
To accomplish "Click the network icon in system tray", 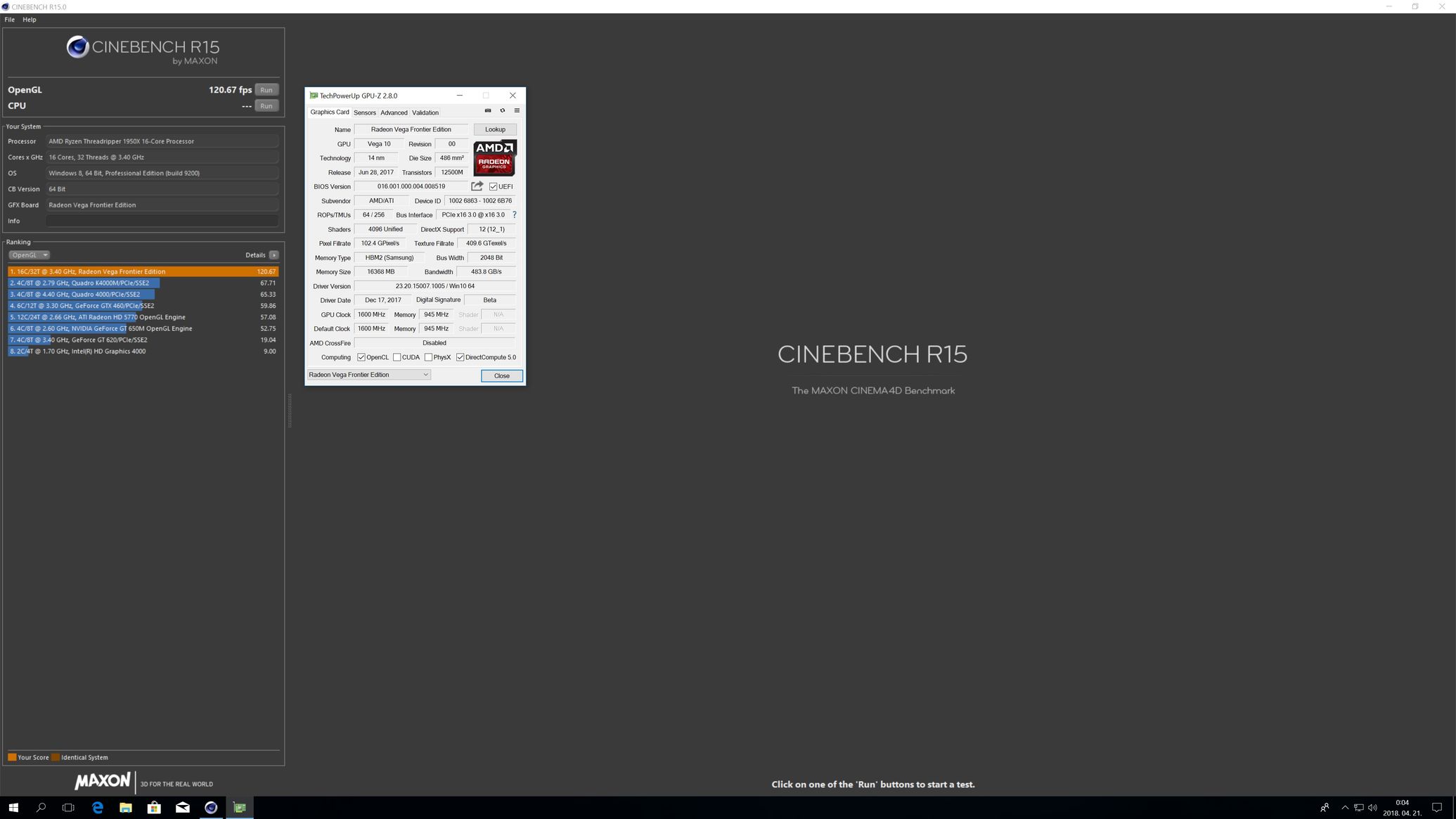I will (1359, 808).
